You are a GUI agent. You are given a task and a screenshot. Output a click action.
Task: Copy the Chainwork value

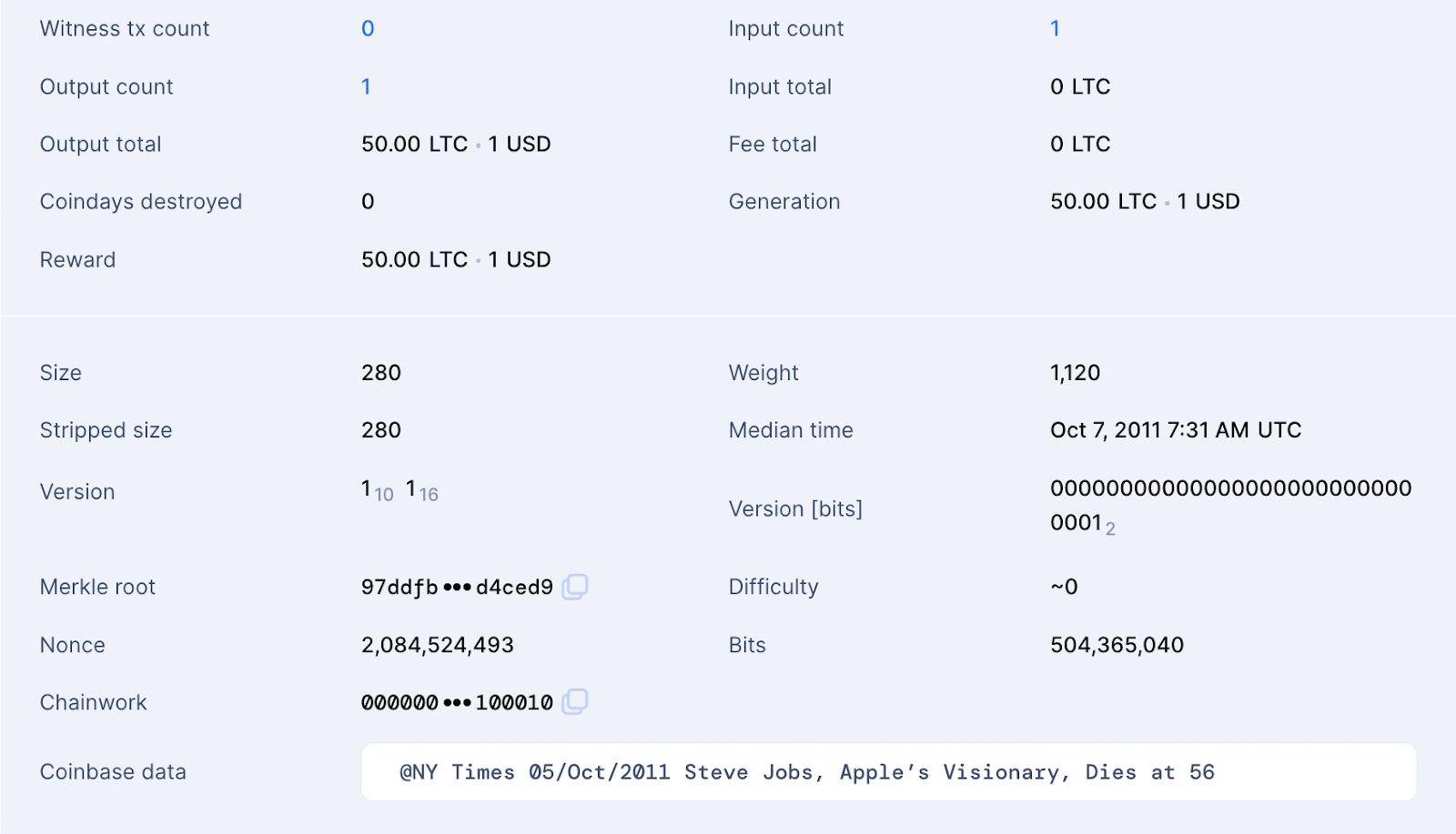tap(574, 701)
